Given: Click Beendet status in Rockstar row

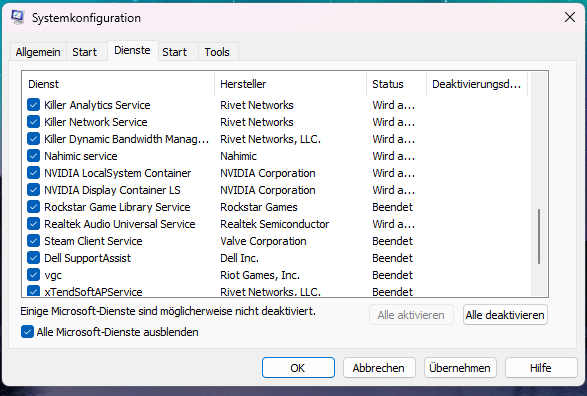Looking at the screenshot, I should pos(392,207).
